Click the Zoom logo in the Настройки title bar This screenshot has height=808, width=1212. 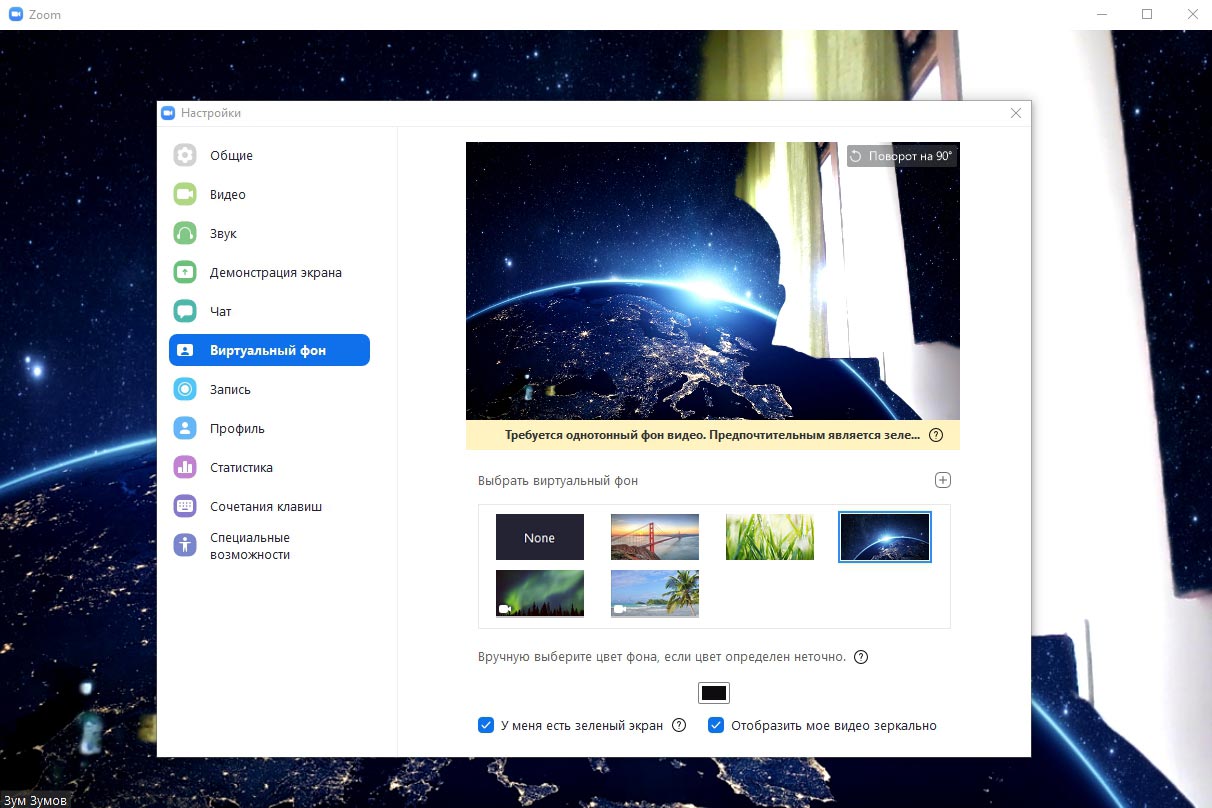[168, 113]
